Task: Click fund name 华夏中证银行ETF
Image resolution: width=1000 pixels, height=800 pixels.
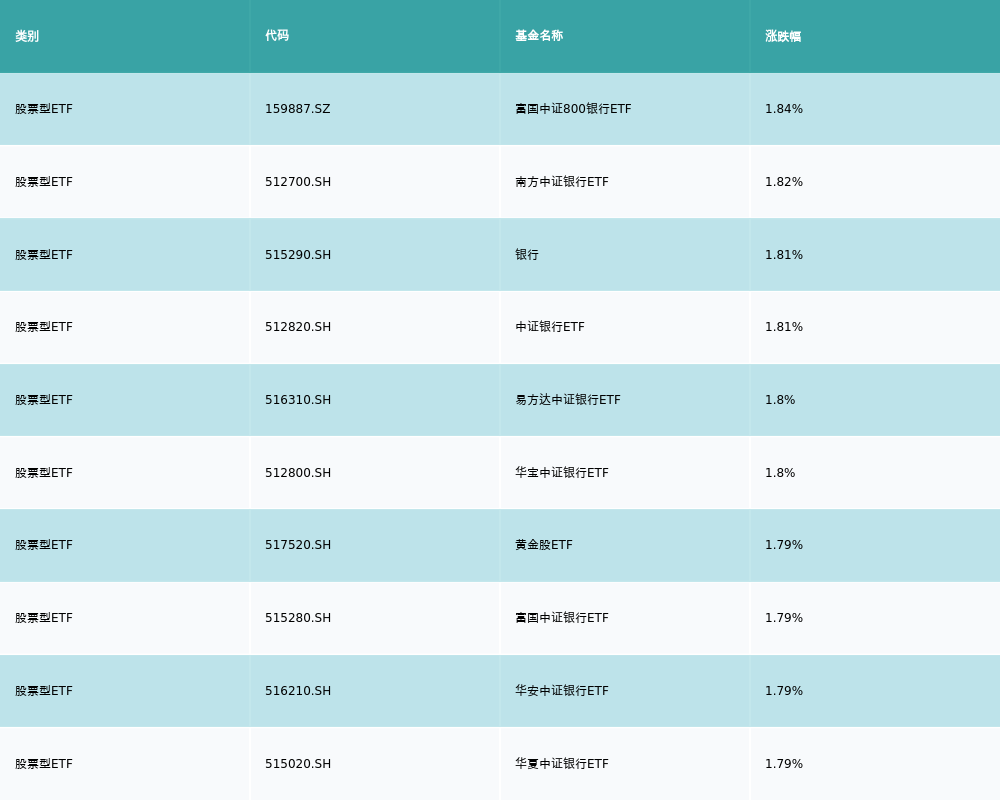Action: pos(561,764)
